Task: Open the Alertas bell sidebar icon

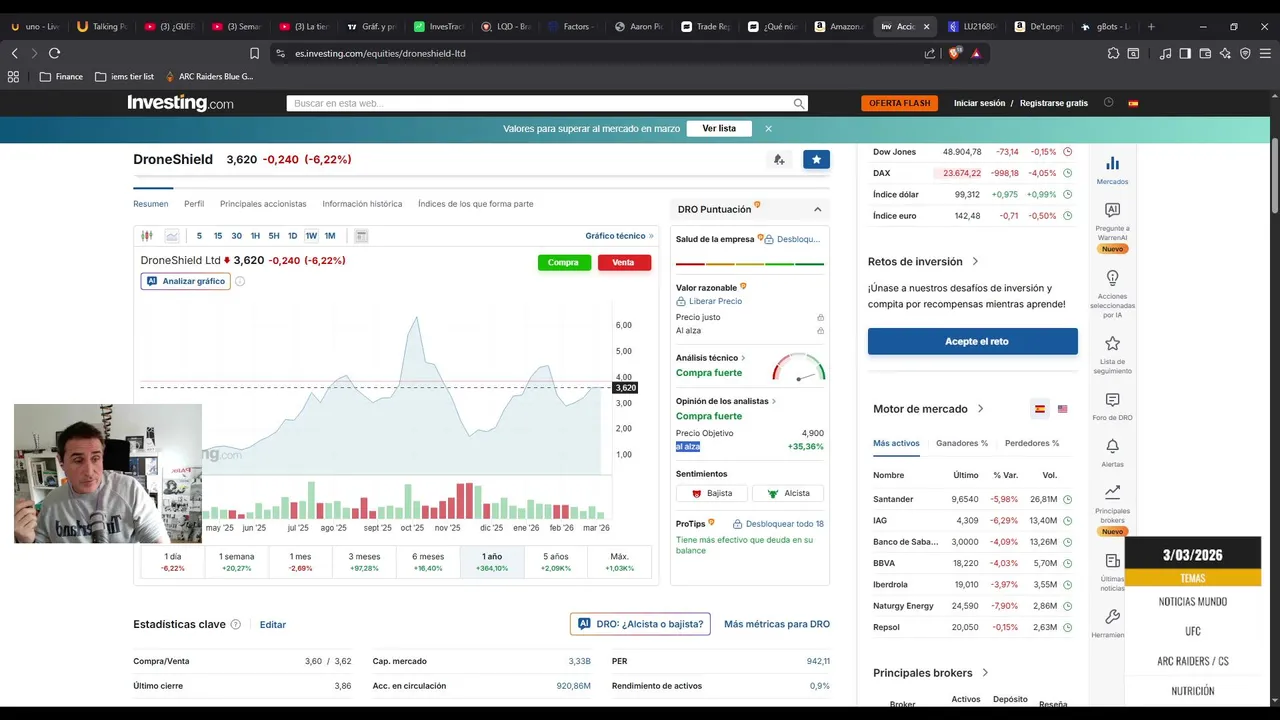Action: [1112, 452]
